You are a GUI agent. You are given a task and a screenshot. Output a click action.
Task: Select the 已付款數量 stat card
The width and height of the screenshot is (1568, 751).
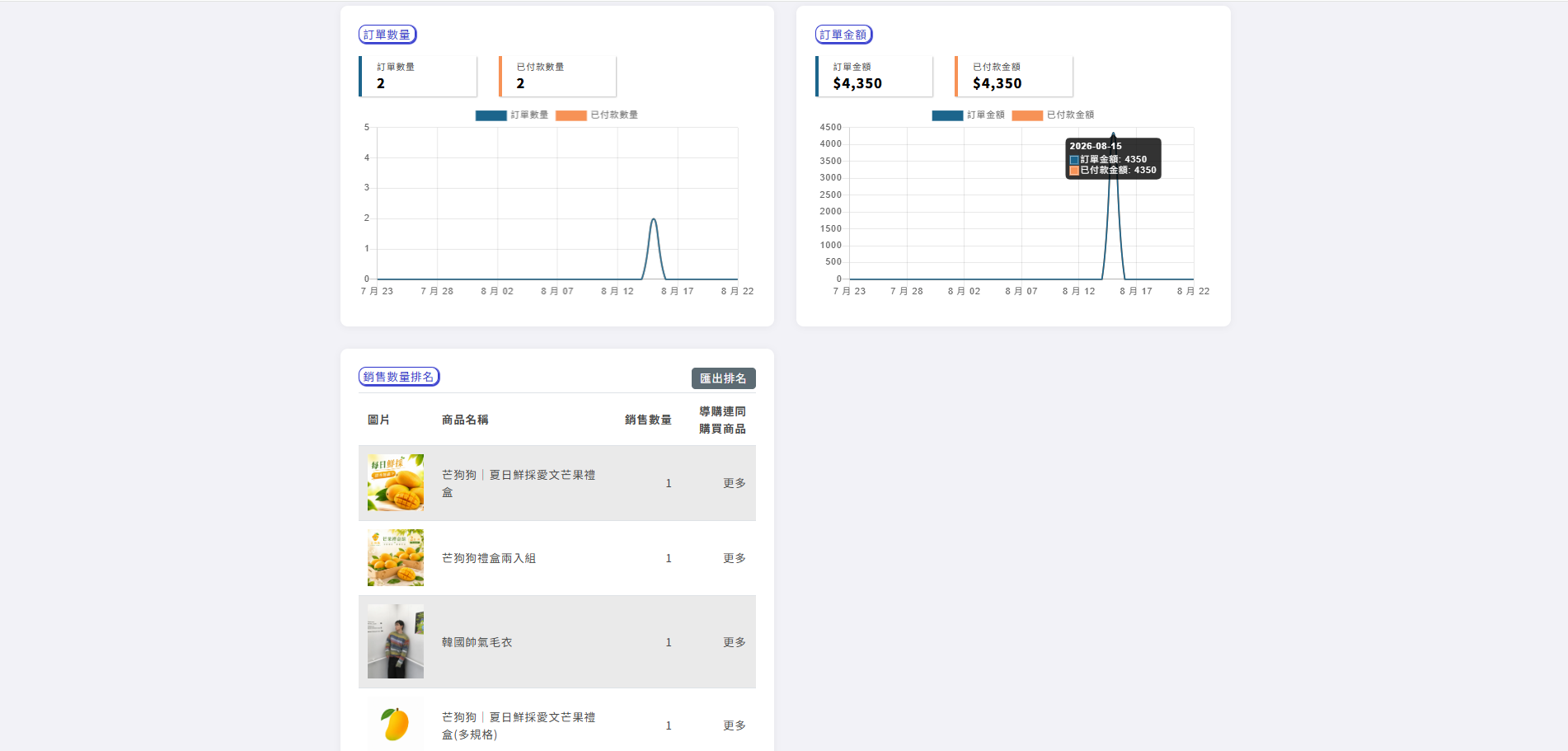[x=557, y=76]
